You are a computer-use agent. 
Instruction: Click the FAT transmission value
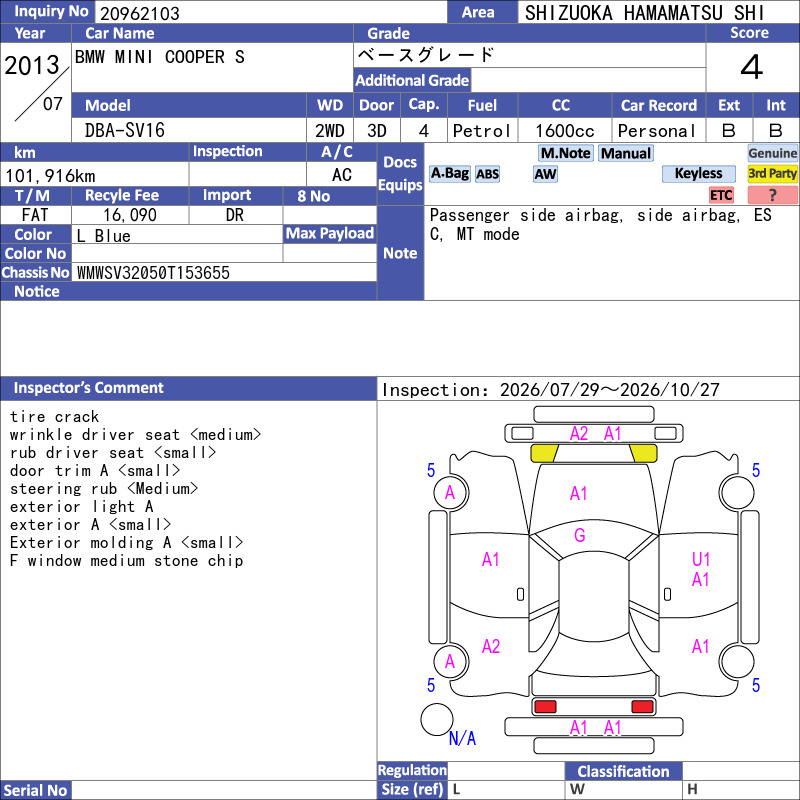(35, 215)
